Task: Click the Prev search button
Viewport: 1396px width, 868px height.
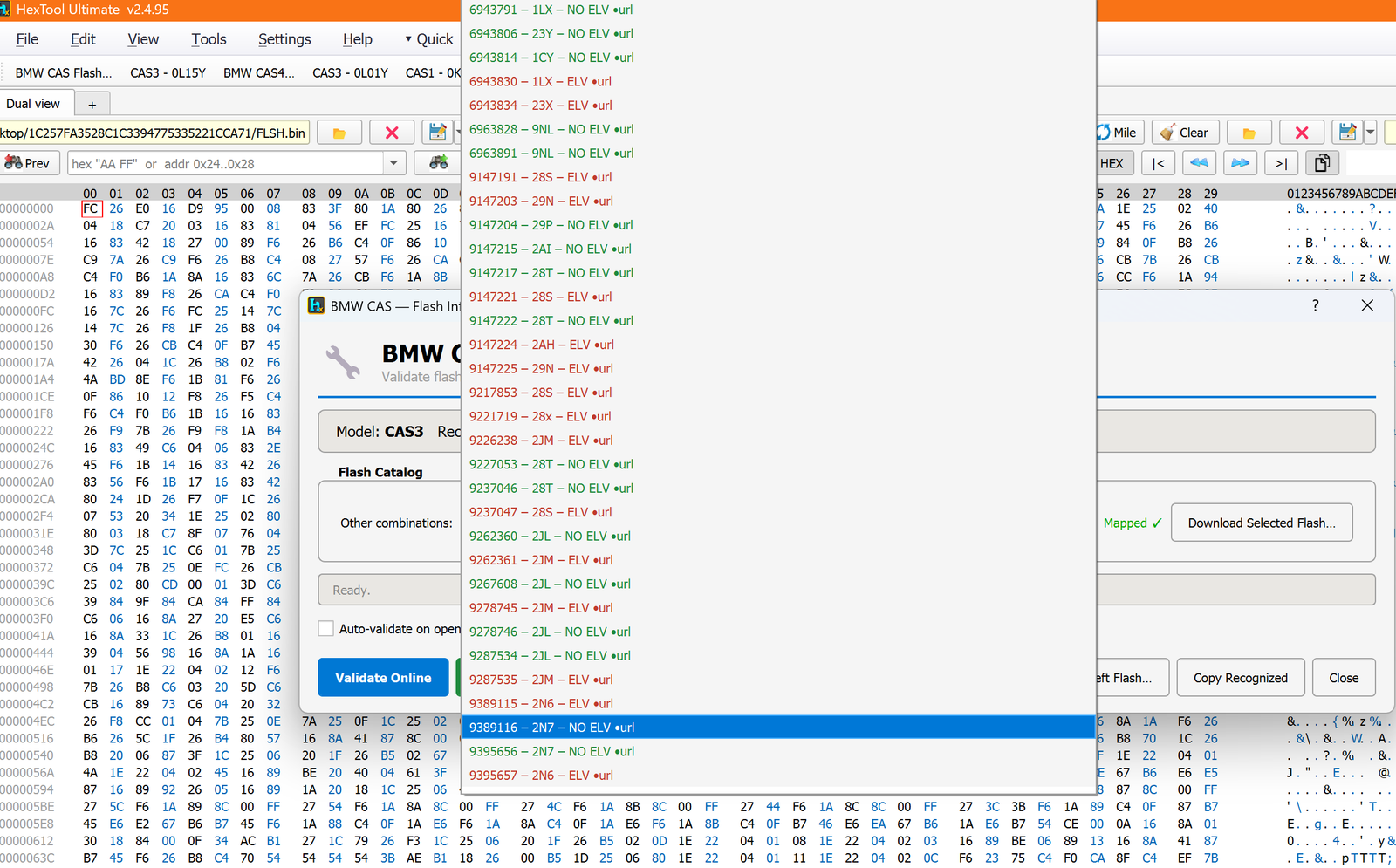Action: click(30, 163)
